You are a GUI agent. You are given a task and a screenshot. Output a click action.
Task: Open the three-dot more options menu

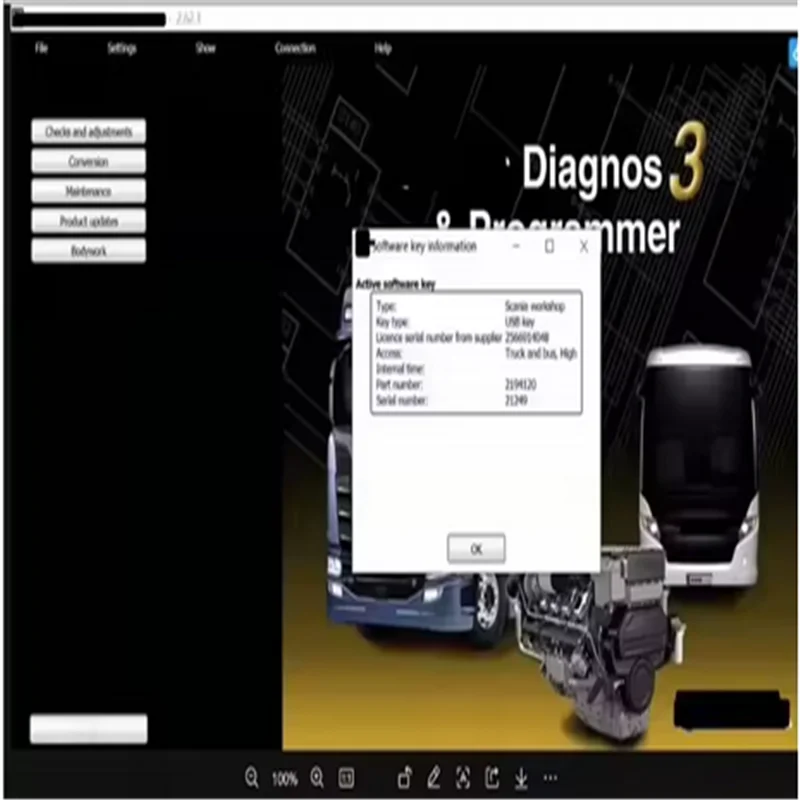click(551, 778)
